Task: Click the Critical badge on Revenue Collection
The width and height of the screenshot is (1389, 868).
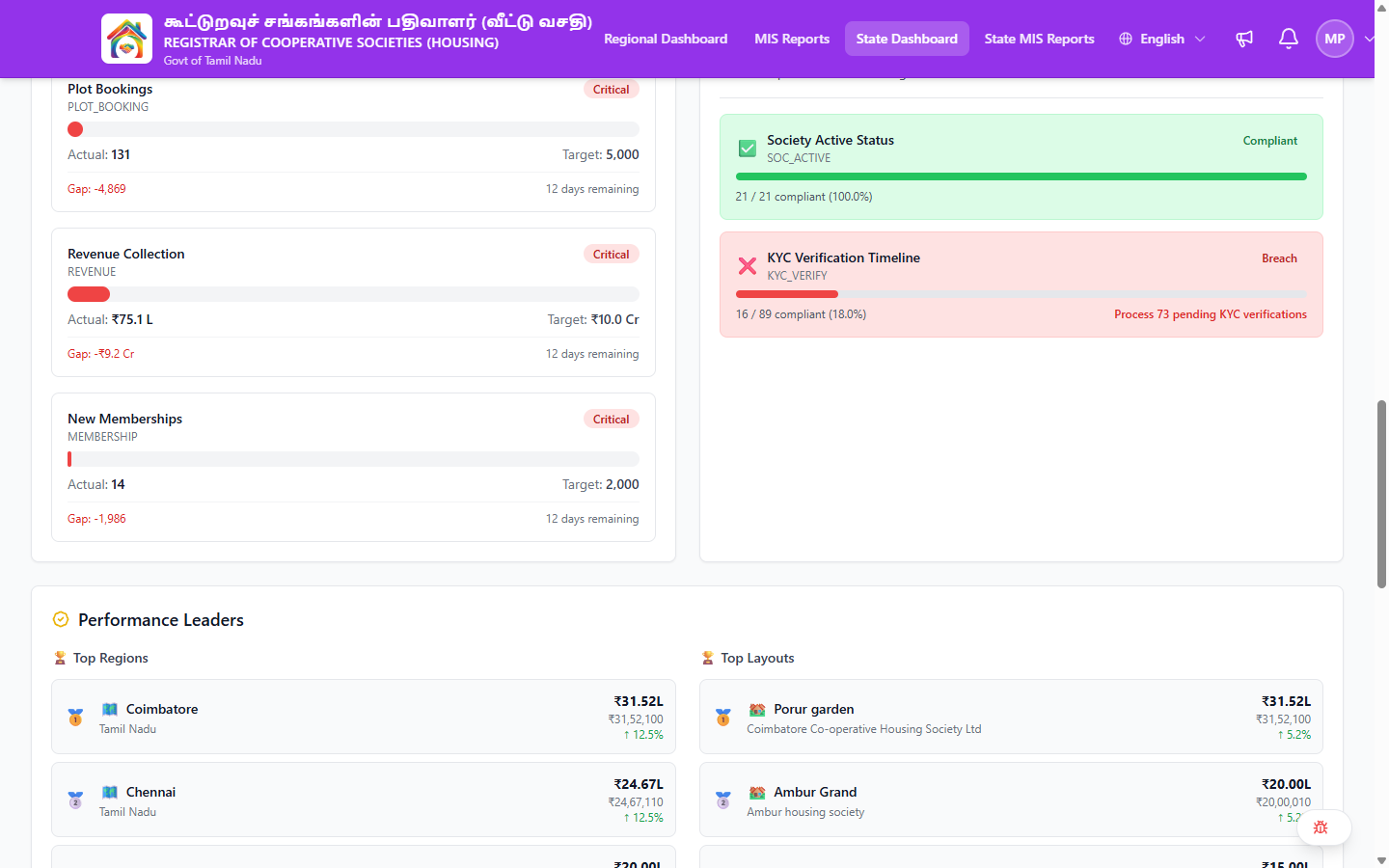Action: point(611,255)
